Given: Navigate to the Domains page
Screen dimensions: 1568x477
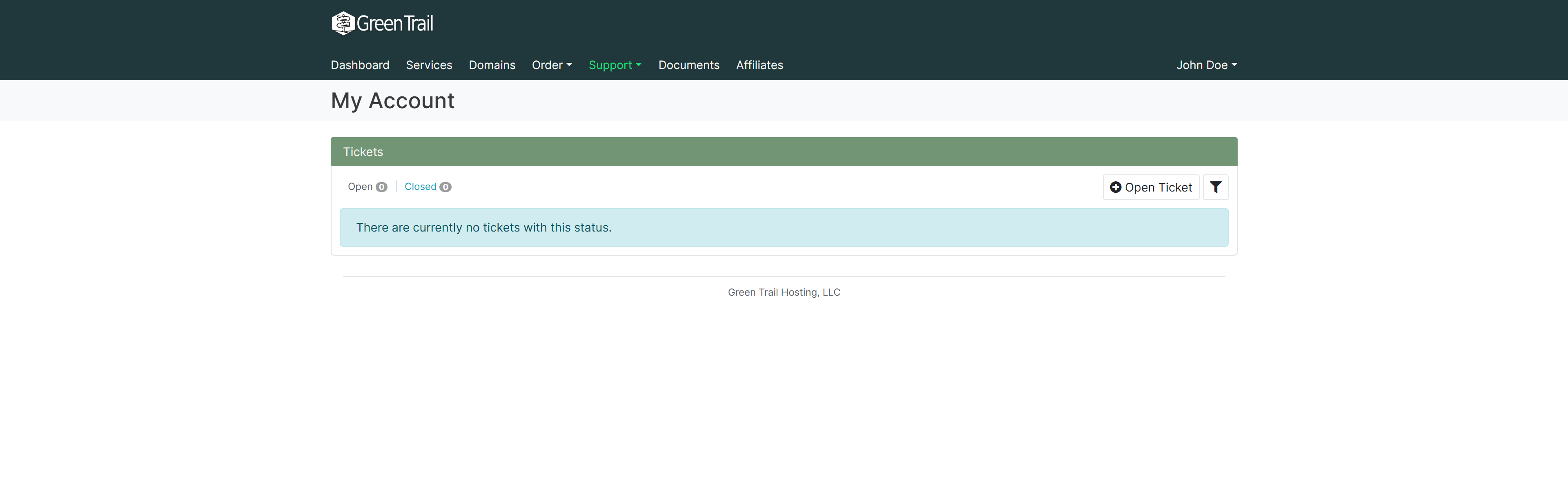Looking at the screenshot, I should click(x=492, y=65).
